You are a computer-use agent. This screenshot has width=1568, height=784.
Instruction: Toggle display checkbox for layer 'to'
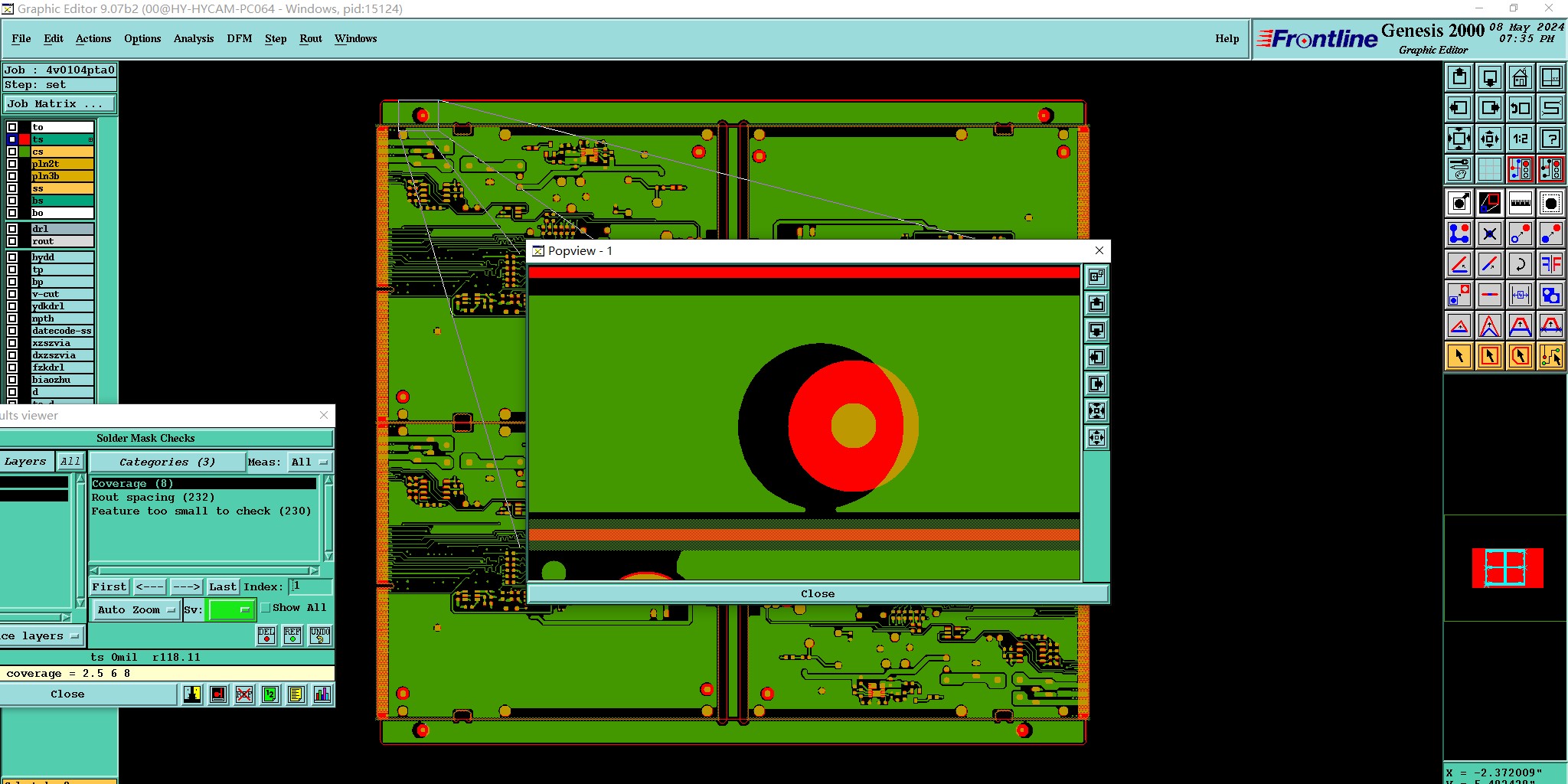pos(12,127)
